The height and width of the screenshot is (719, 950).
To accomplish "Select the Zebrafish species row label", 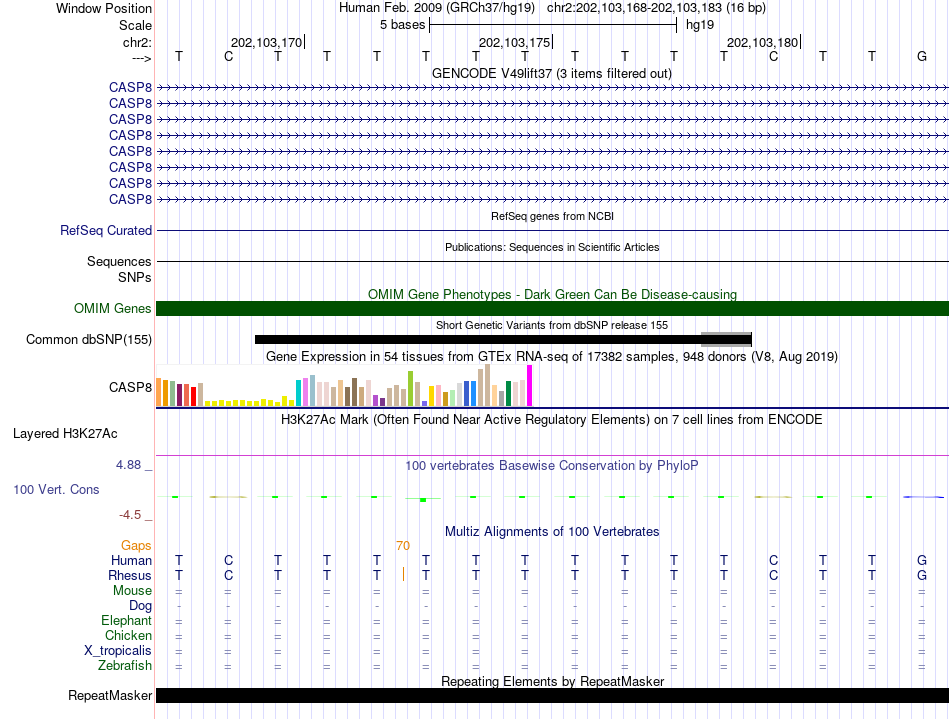I will 125,665.
